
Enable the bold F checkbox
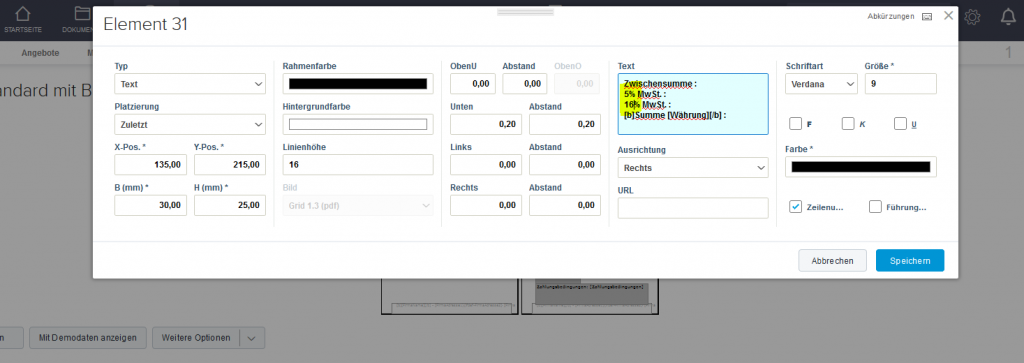point(795,123)
